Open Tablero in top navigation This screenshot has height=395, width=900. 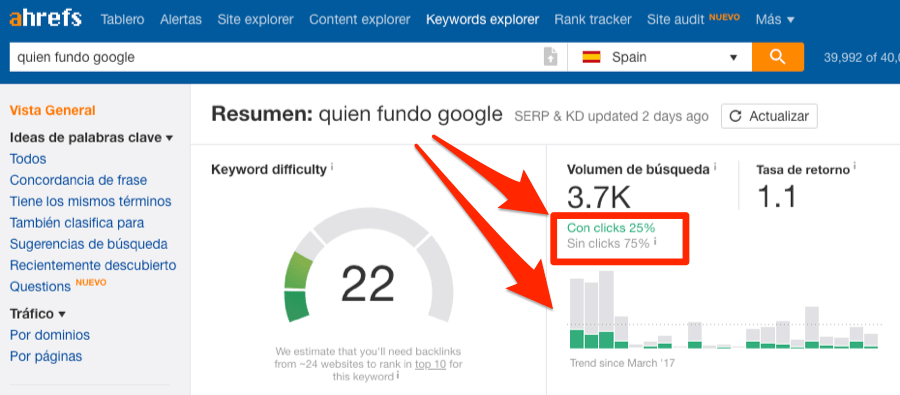(x=123, y=20)
